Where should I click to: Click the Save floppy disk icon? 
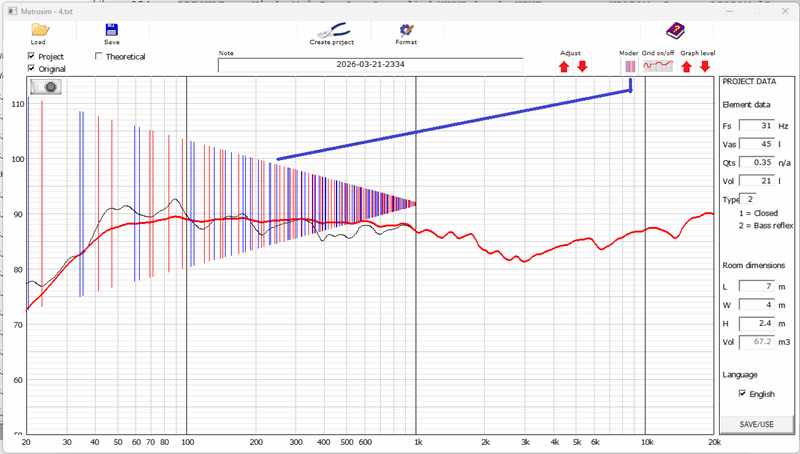[112, 29]
